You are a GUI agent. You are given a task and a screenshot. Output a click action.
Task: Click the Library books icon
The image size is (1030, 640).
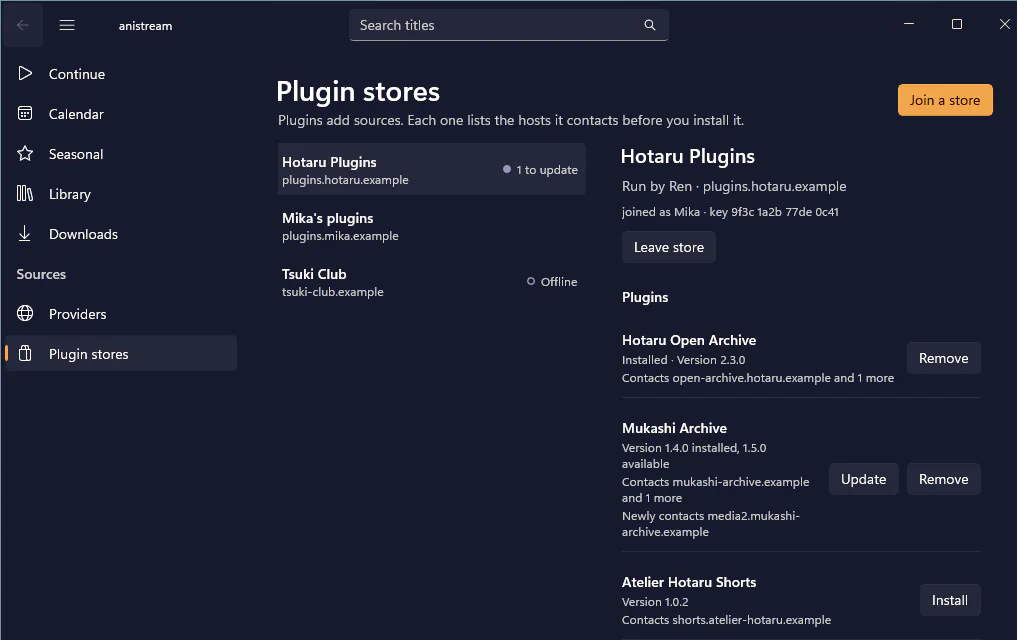coord(25,194)
